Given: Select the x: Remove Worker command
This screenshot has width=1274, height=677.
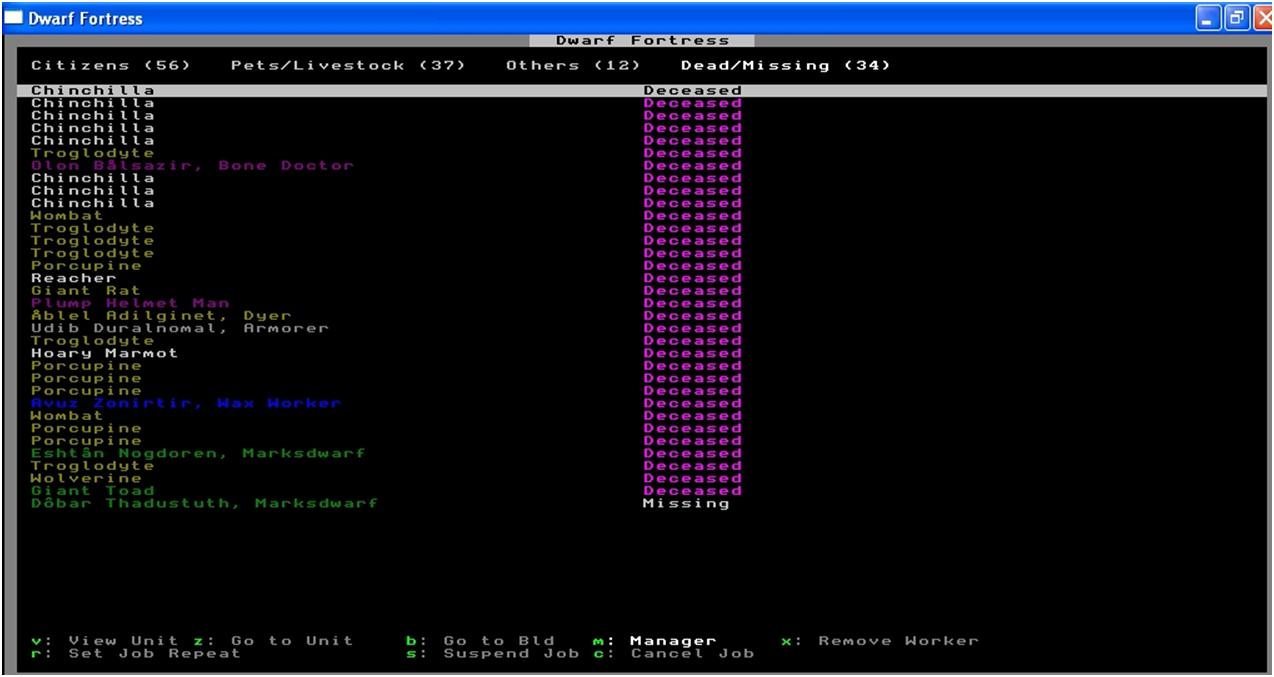Looking at the screenshot, I should point(880,641).
